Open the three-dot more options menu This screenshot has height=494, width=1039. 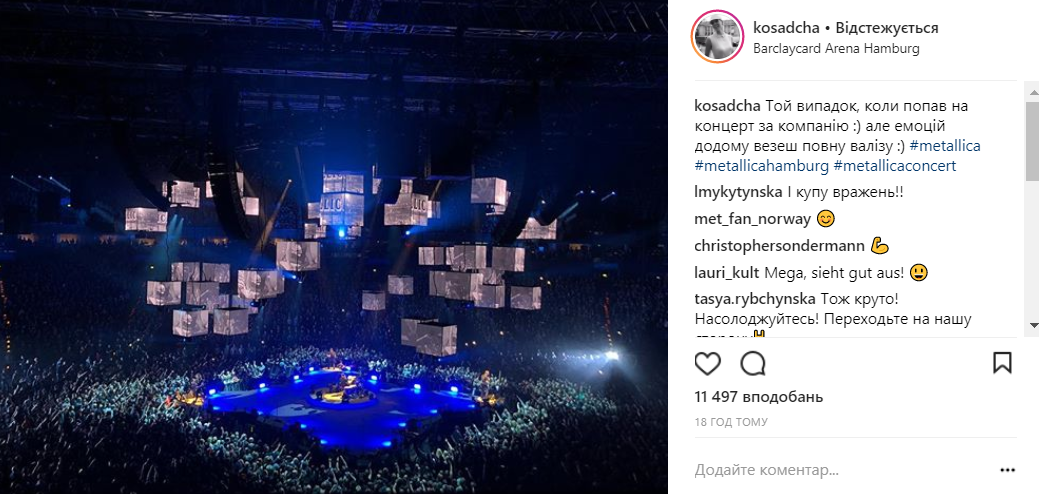1007,470
